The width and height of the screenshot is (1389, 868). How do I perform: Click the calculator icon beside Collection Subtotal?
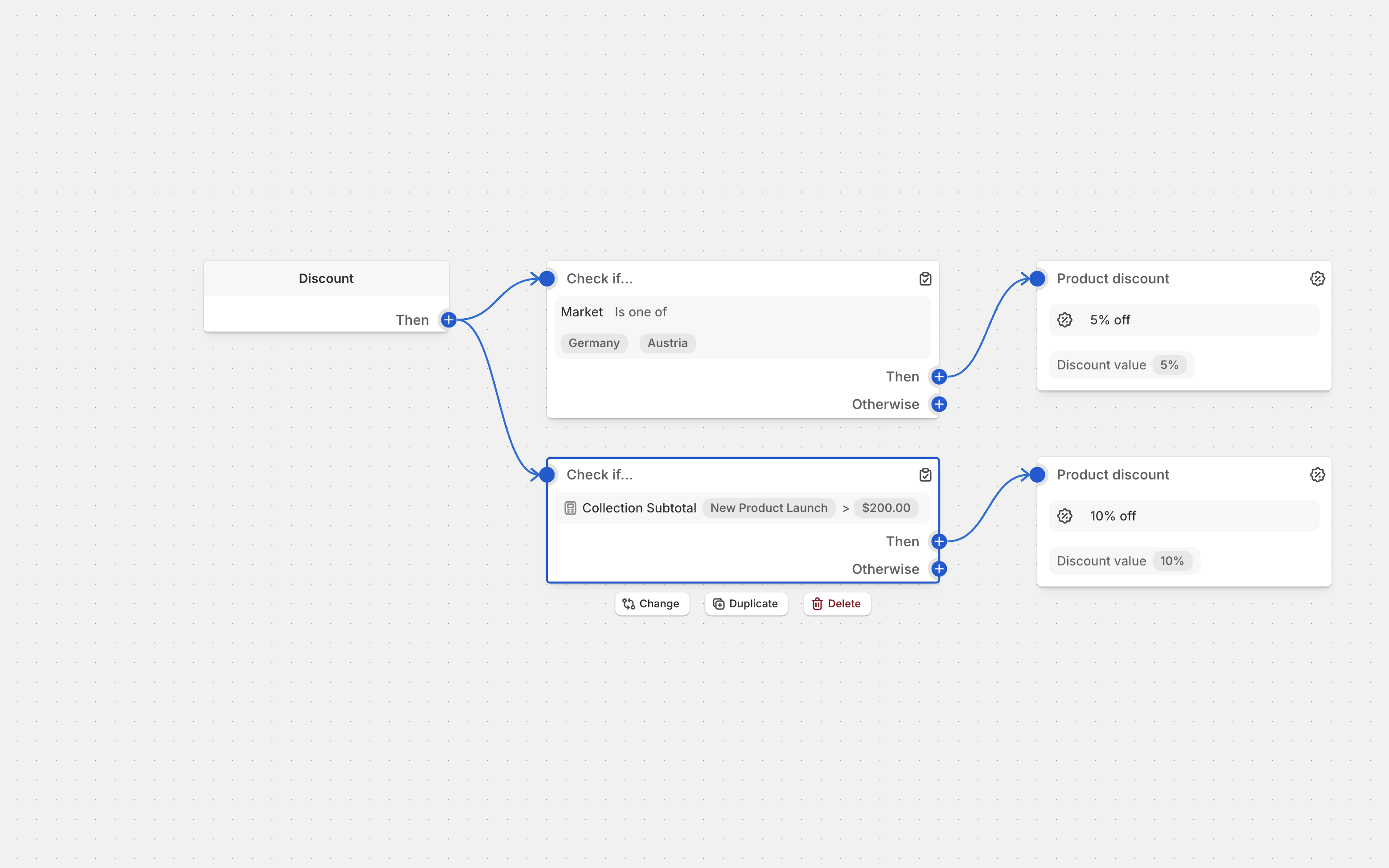pos(570,508)
